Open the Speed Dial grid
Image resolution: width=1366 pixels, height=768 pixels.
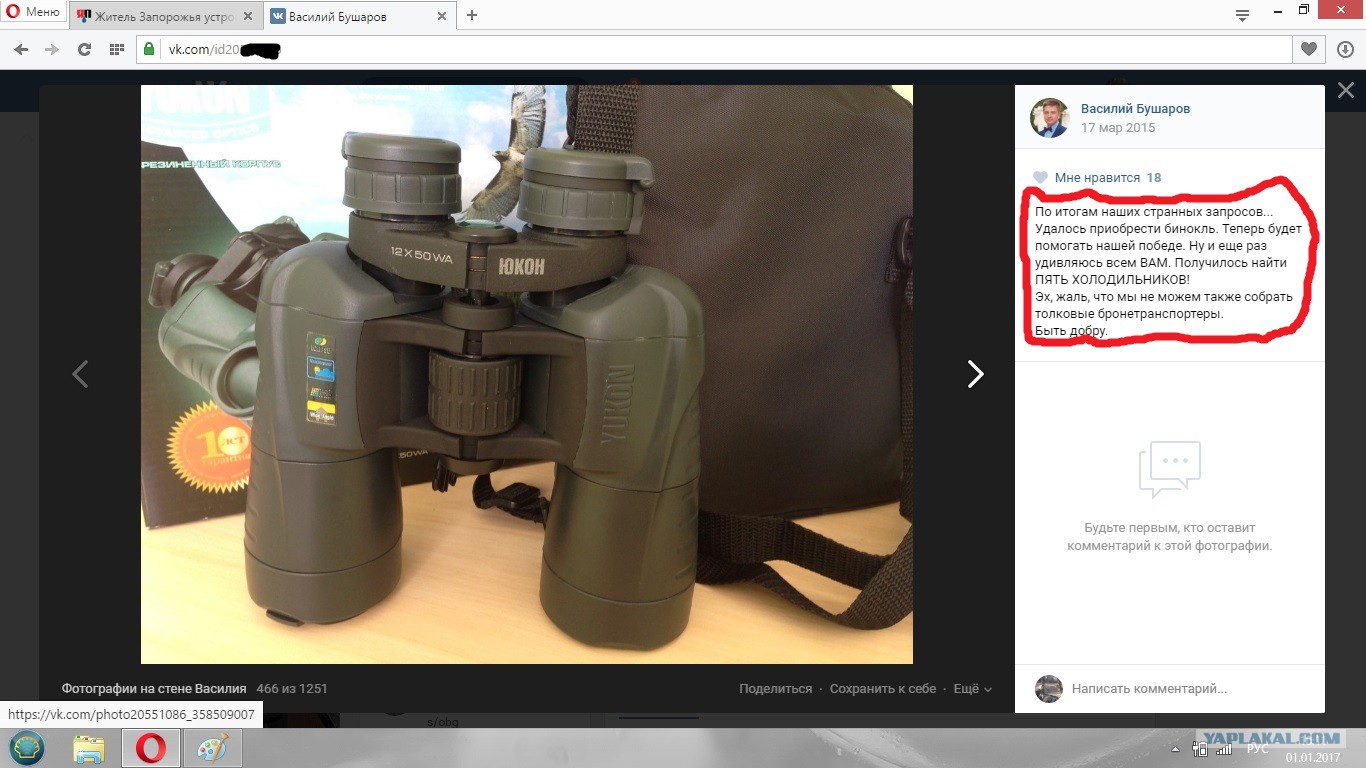(116, 49)
